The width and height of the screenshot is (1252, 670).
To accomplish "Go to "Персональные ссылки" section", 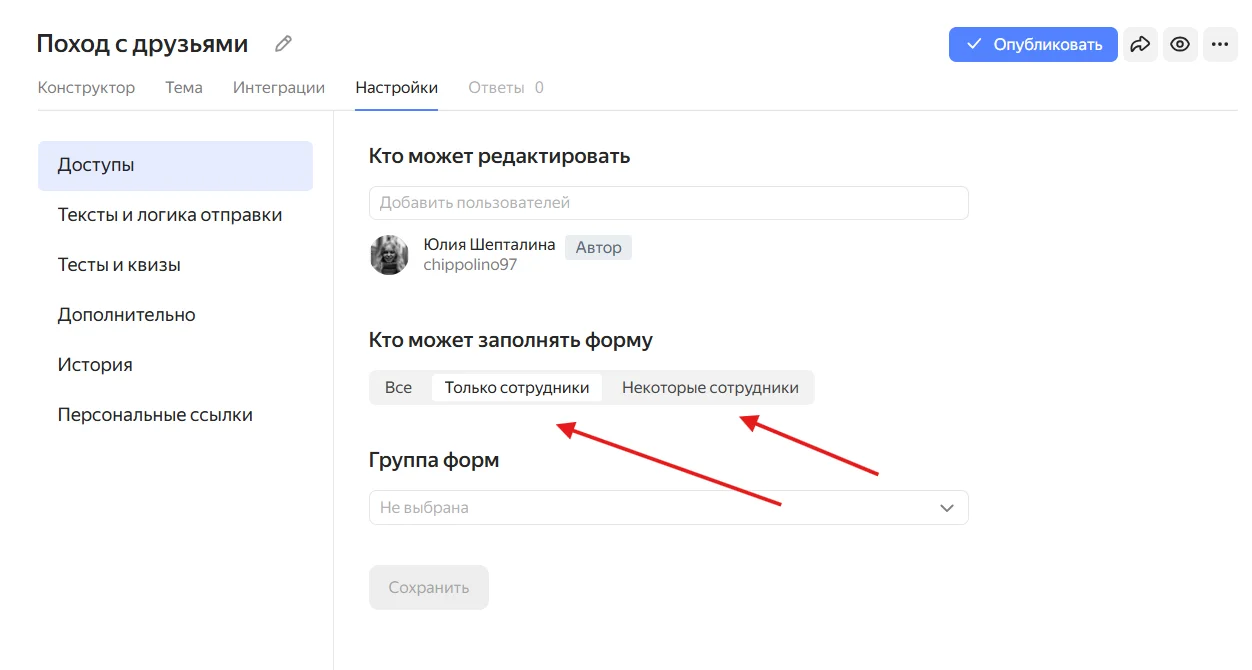I will (x=155, y=415).
